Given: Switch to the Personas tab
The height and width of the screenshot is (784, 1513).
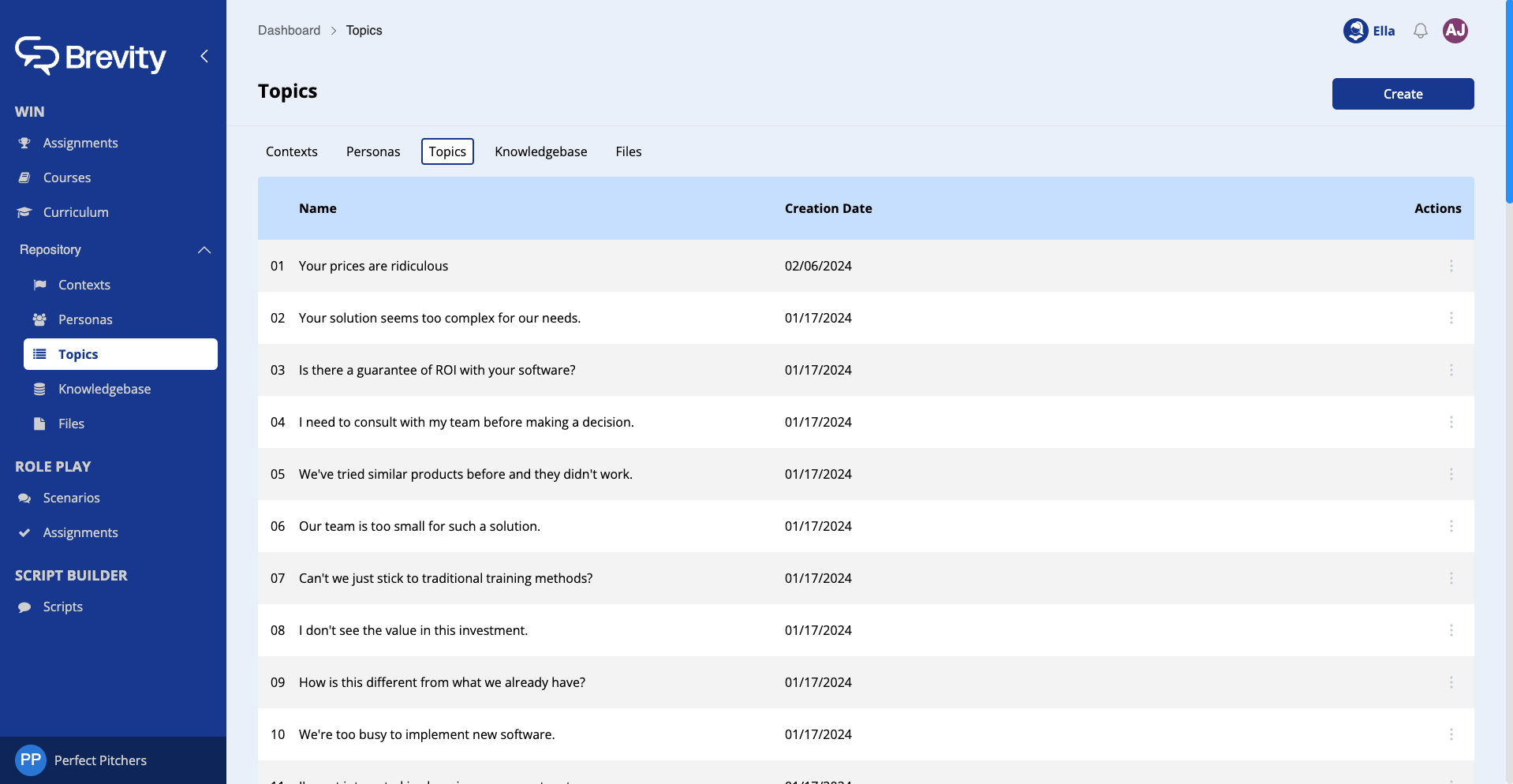Looking at the screenshot, I should click(x=373, y=151).
